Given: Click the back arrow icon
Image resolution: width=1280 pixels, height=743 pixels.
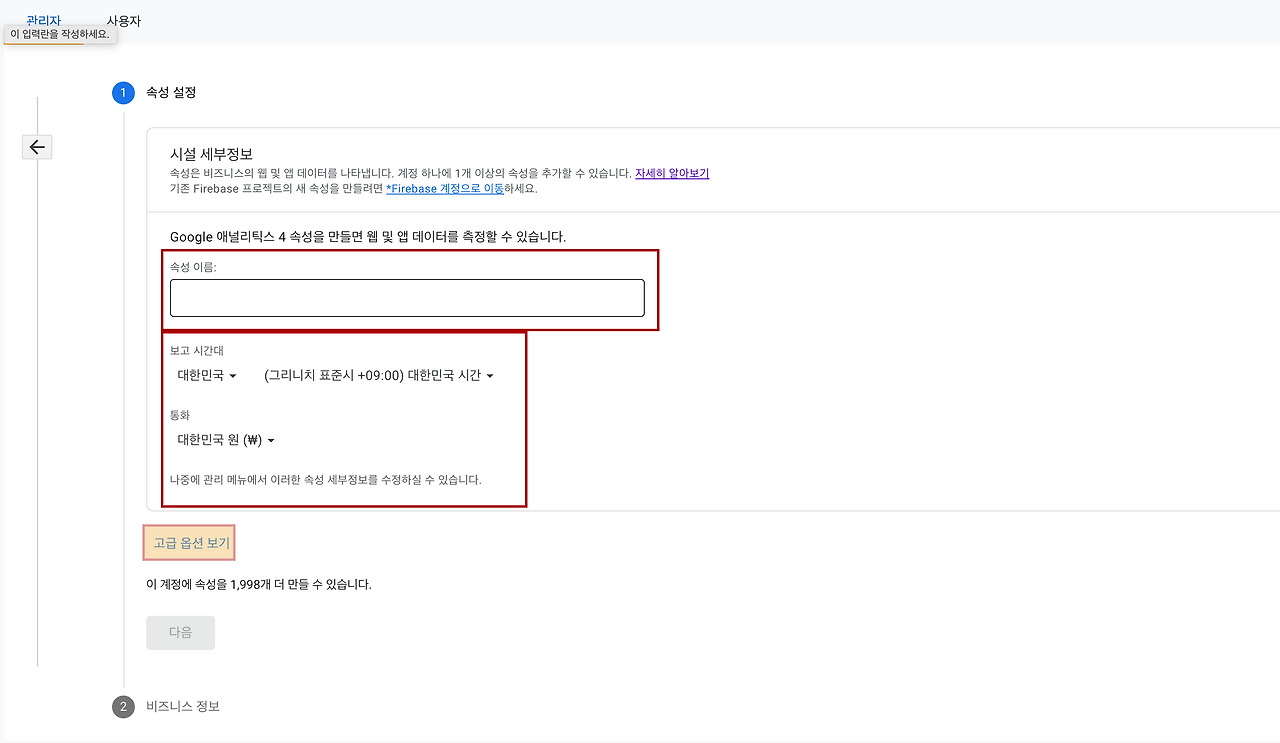Looking at the screenshot, I should click(37, 146).
